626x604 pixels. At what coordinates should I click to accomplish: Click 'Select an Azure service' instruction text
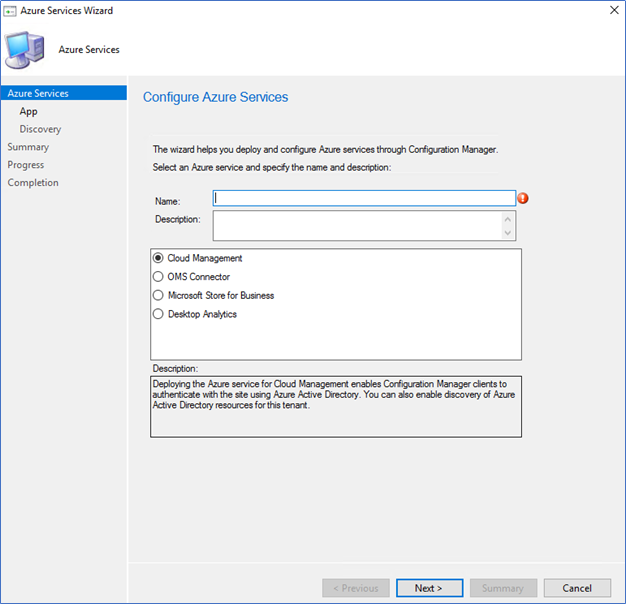272,167
